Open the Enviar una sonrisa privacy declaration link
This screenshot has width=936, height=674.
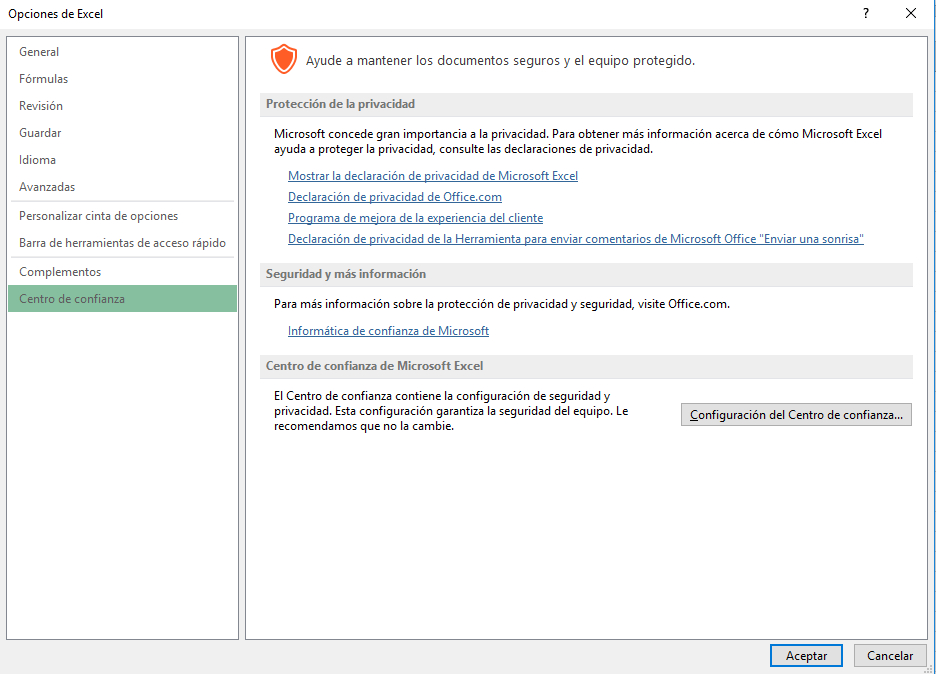575,239
